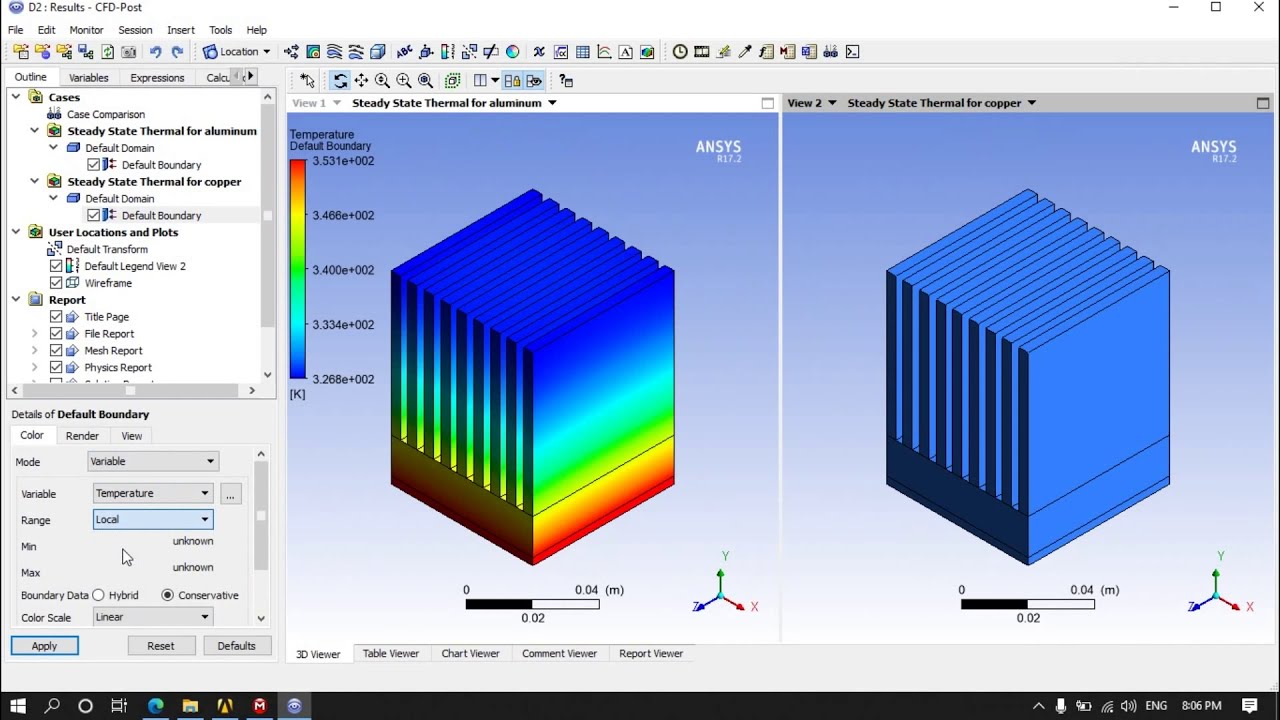Collapse User Locations and Plots node
This screenshot has height=720, width=1280.
pyautogui.click(x=16, y=232)
